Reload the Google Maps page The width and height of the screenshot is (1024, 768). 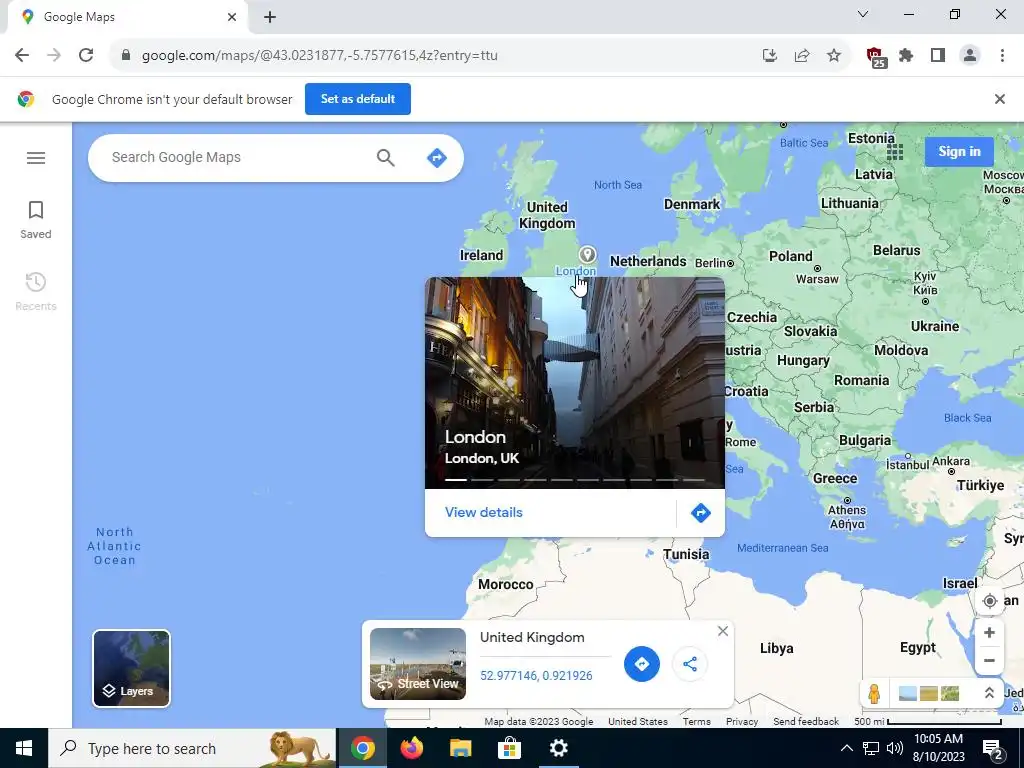[x=86, y=56]
